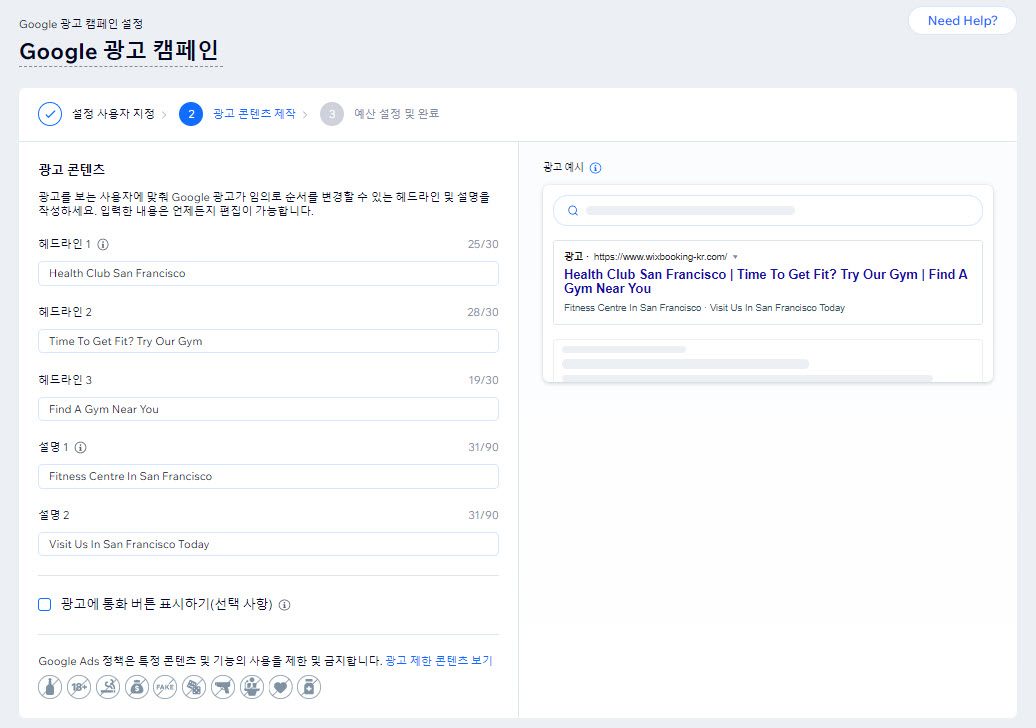The width and height of the screenshot is (1036, 728).
Task: Click the no-alcohol bottle policy icon
Action: tap(50, 687)
